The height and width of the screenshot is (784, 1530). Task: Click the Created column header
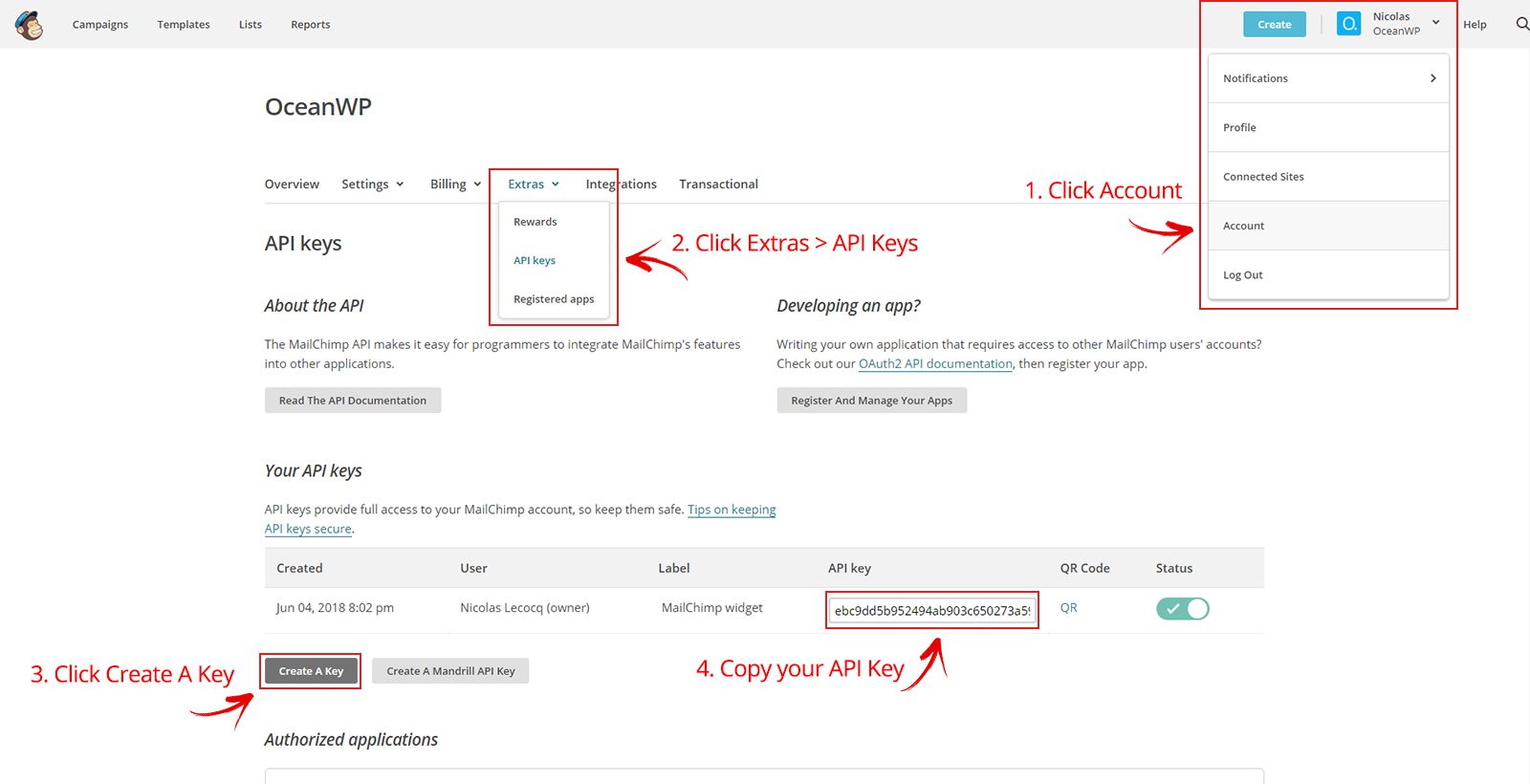(299, 568)
